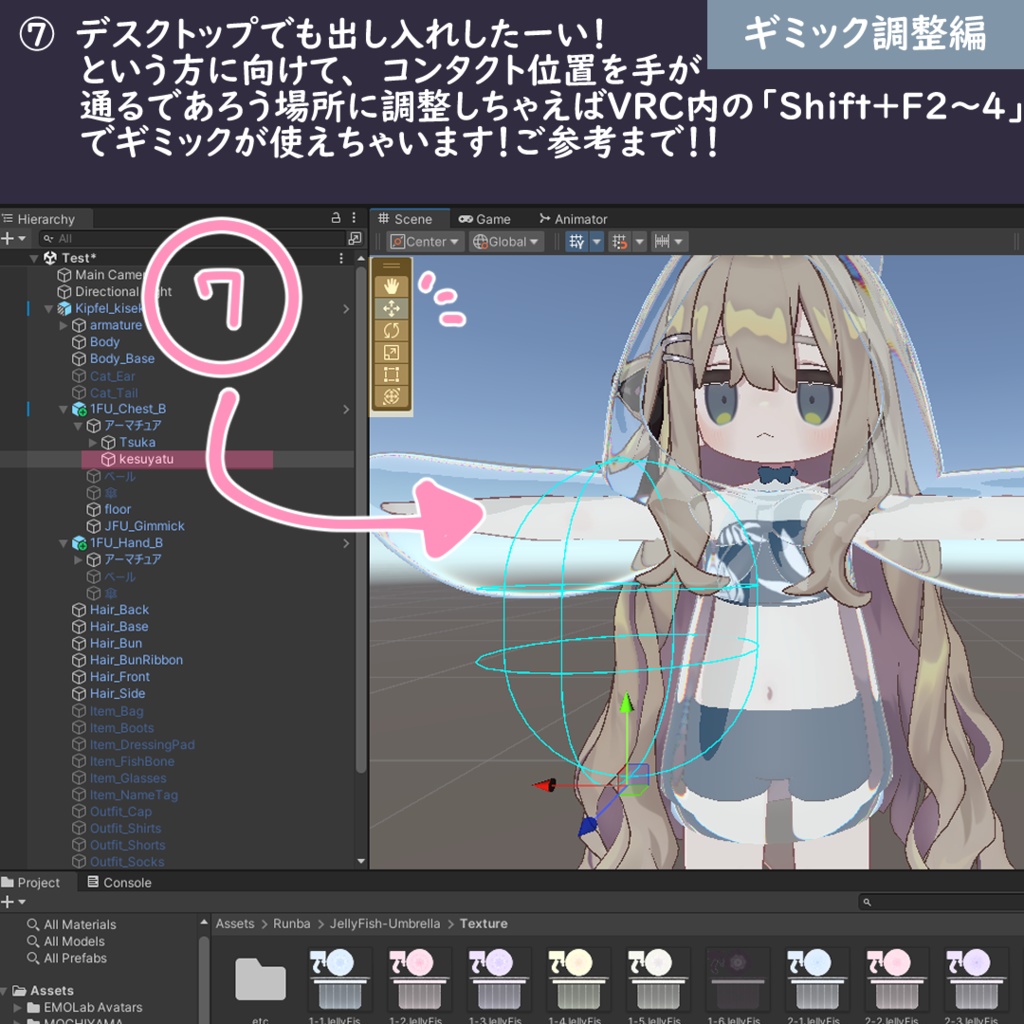
Task: Open Kipfel_kisek prefab via its chevron
Action: pos(346,309)
